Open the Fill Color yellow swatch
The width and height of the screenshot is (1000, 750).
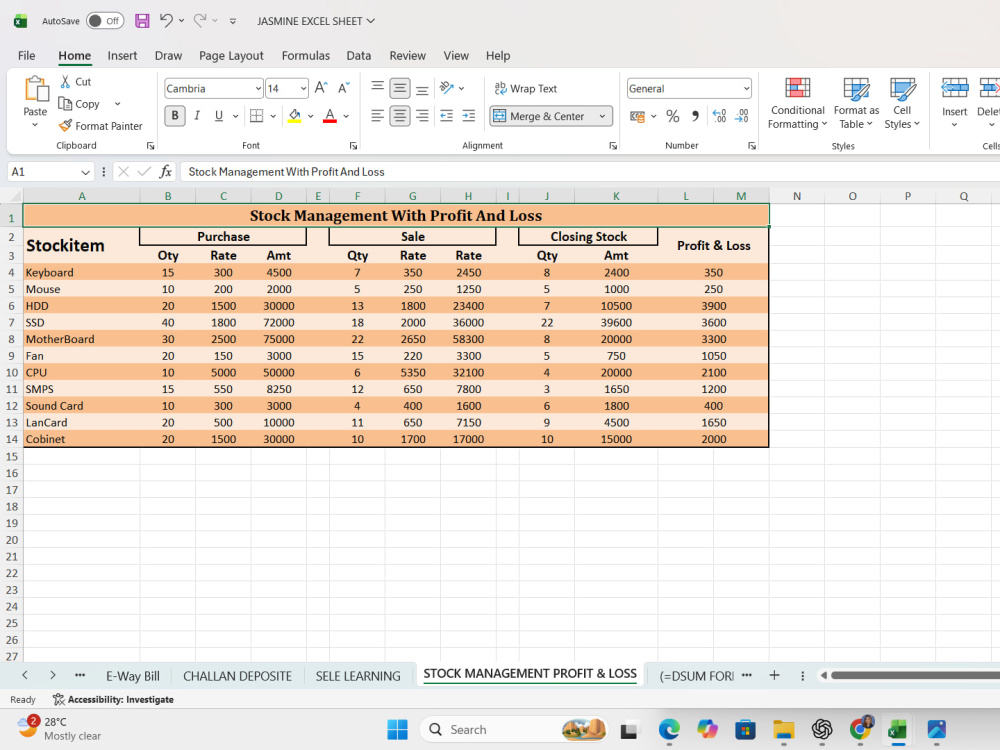tap(294, 116)
